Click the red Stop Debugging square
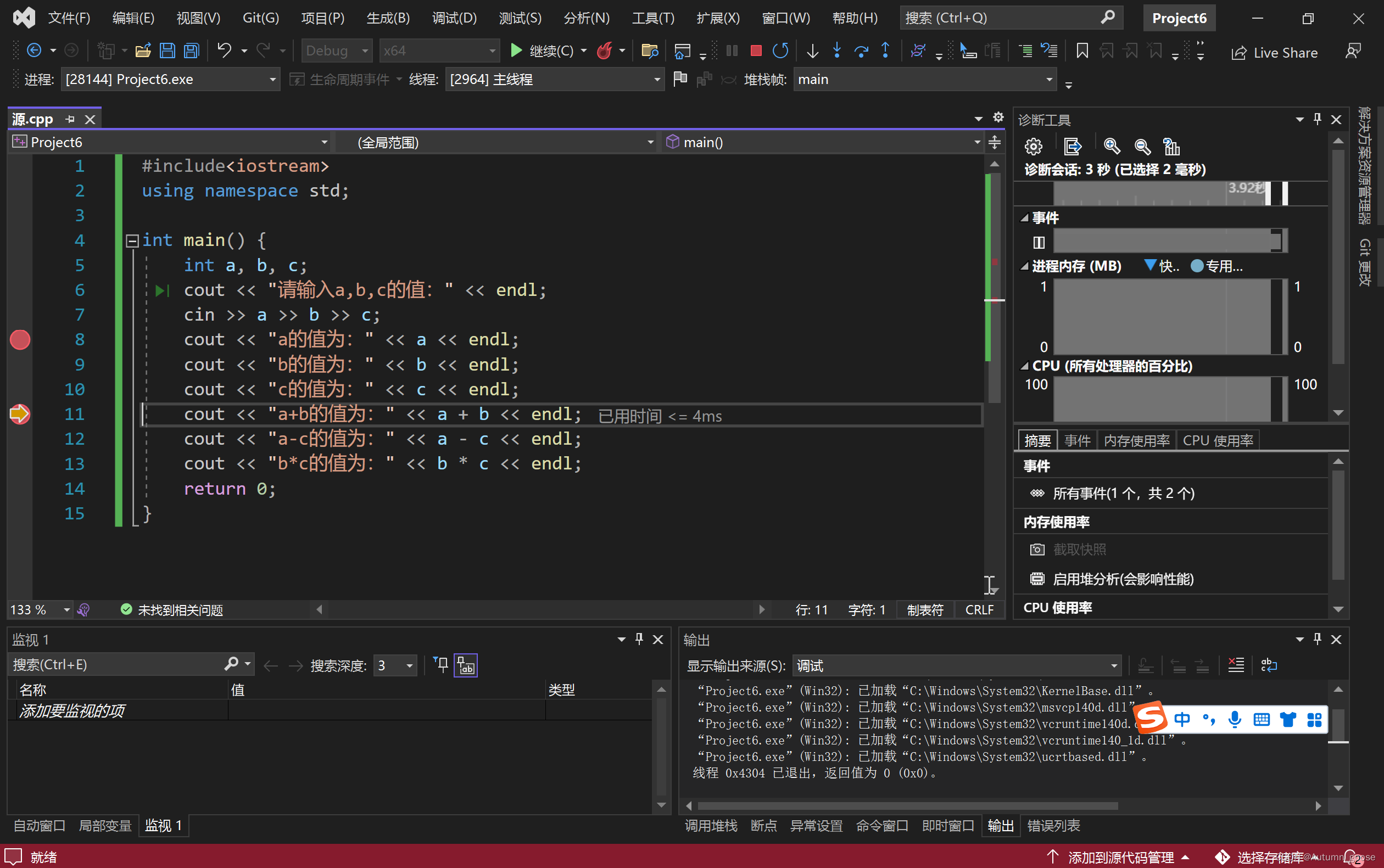 coord(756,51)
